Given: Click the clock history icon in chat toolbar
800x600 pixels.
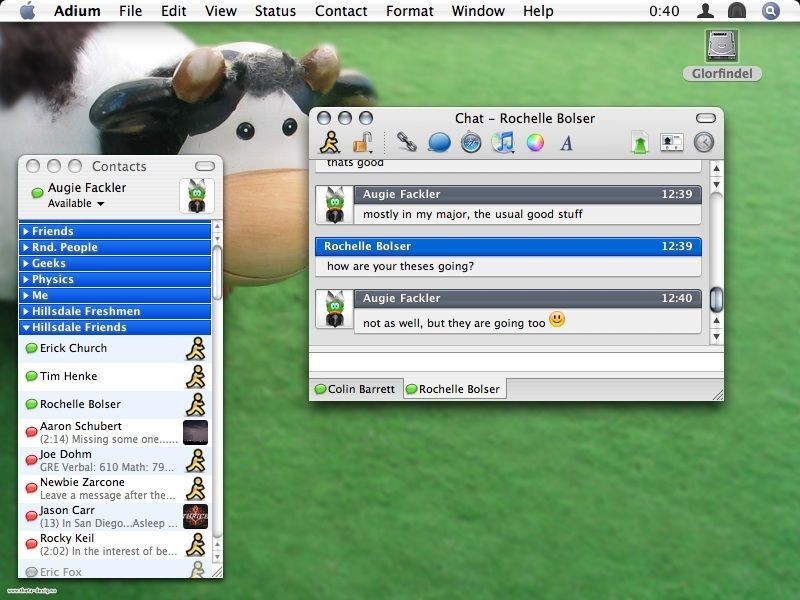Looking at the screenshot, I should [x=704, y=143].
